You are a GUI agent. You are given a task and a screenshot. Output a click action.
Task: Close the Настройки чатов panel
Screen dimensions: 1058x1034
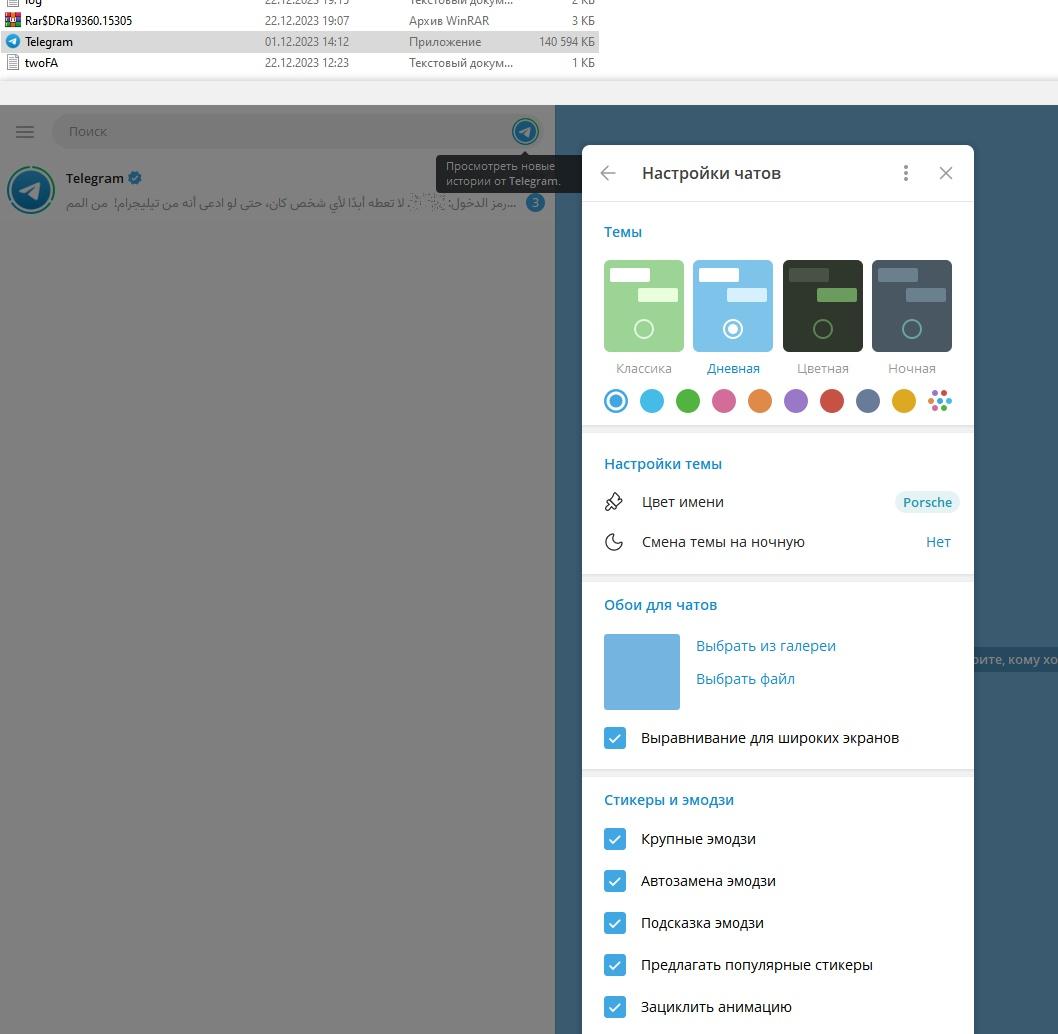945,173
